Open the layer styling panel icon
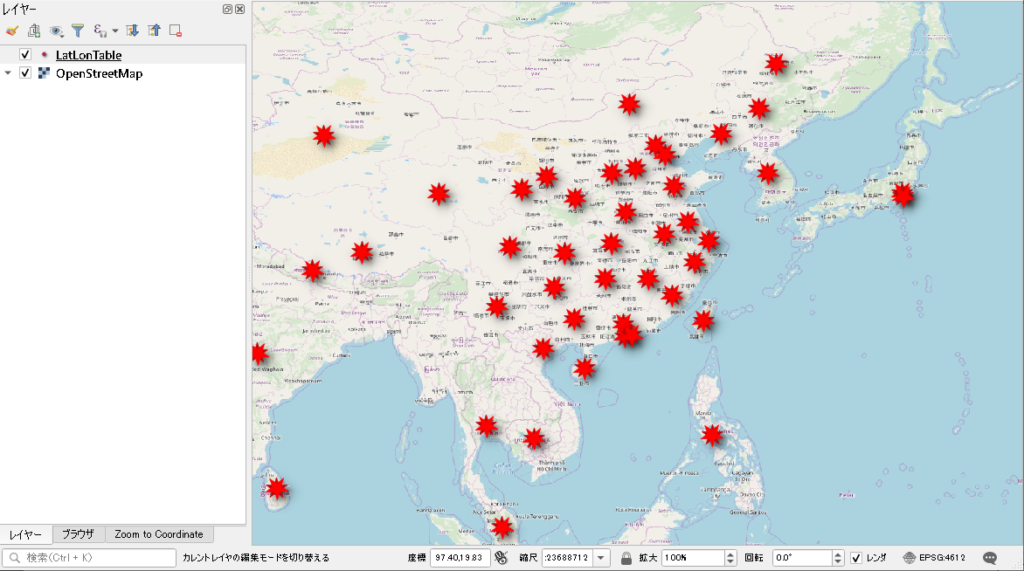 (12, 31)
